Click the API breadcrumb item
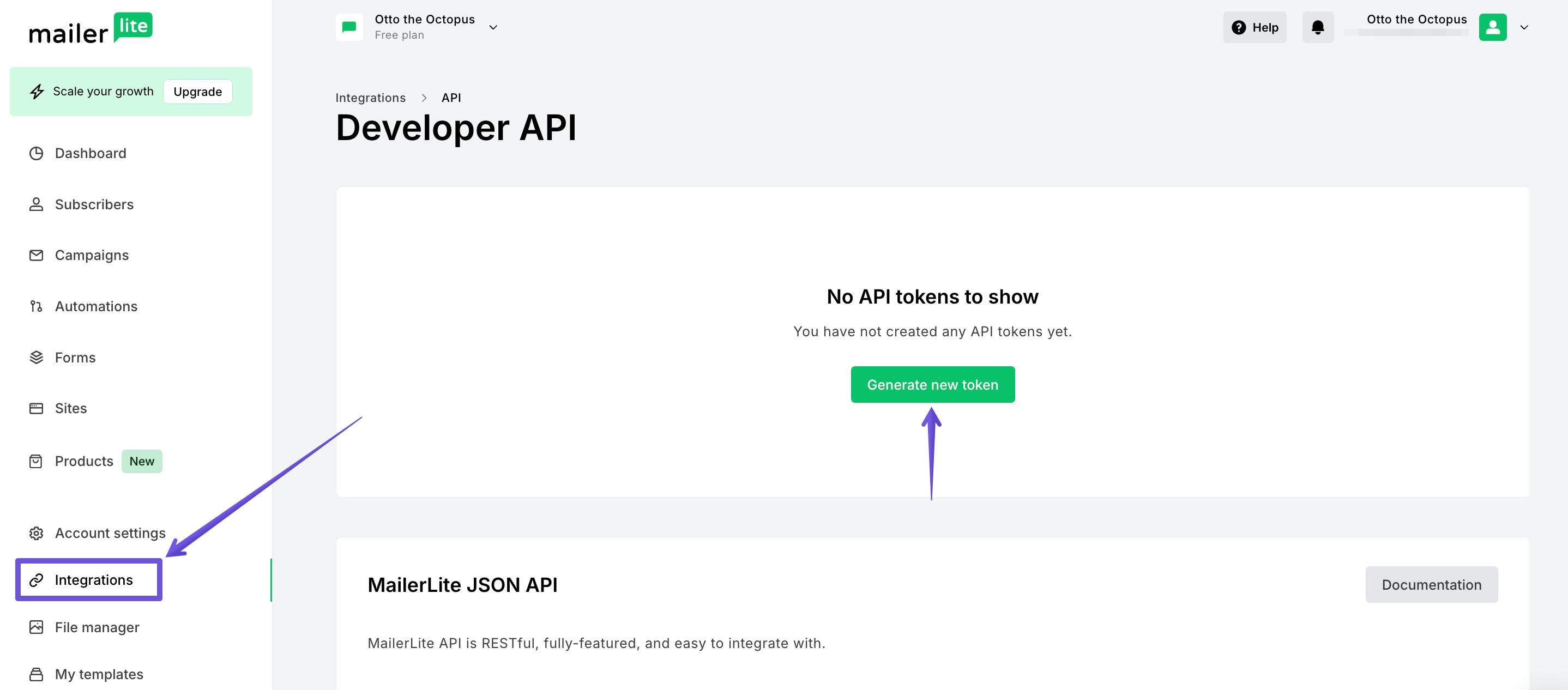This screenshot has width=1568, height=690. [451, 98]
